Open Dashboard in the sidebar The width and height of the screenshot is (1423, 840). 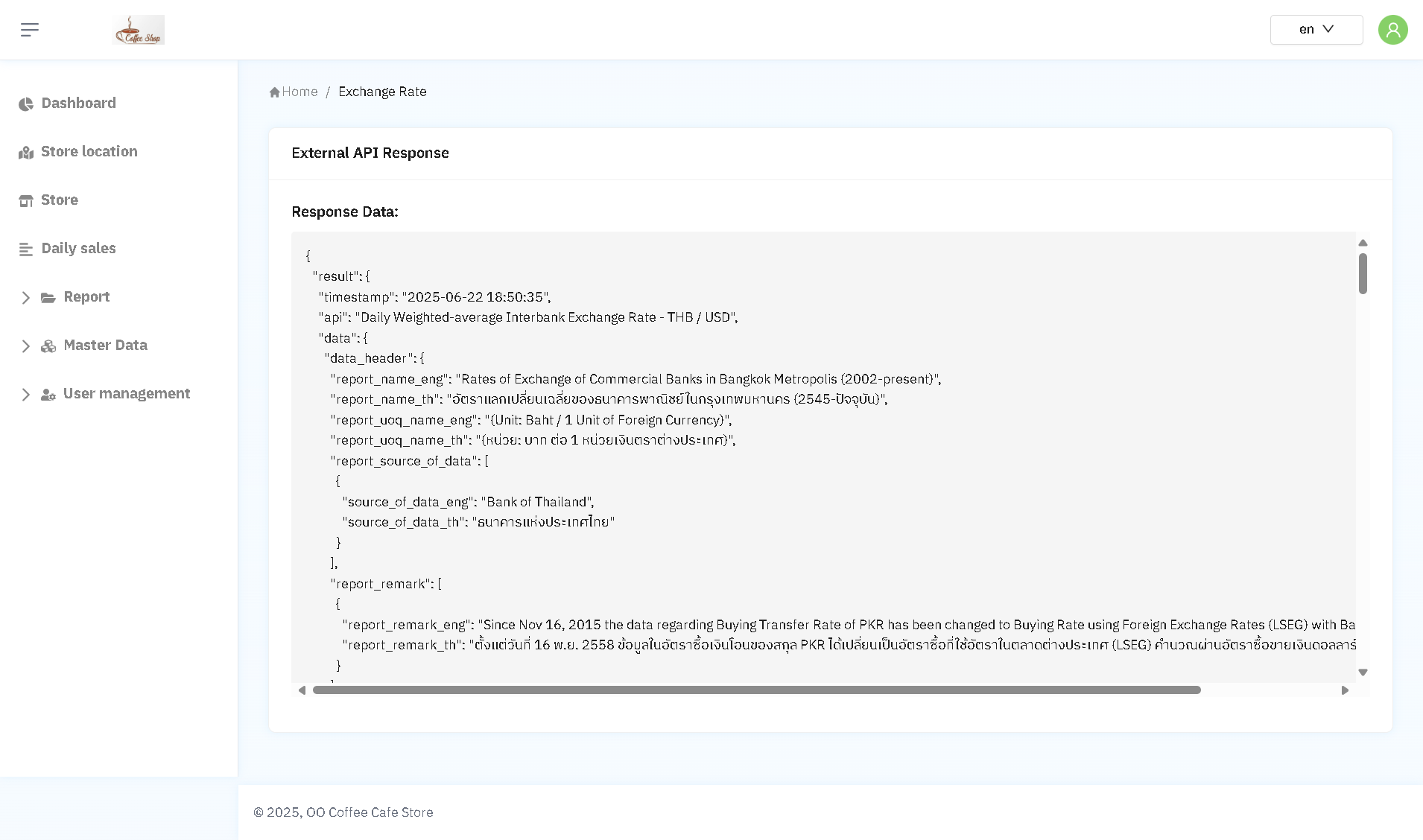(x=79, y=103)
